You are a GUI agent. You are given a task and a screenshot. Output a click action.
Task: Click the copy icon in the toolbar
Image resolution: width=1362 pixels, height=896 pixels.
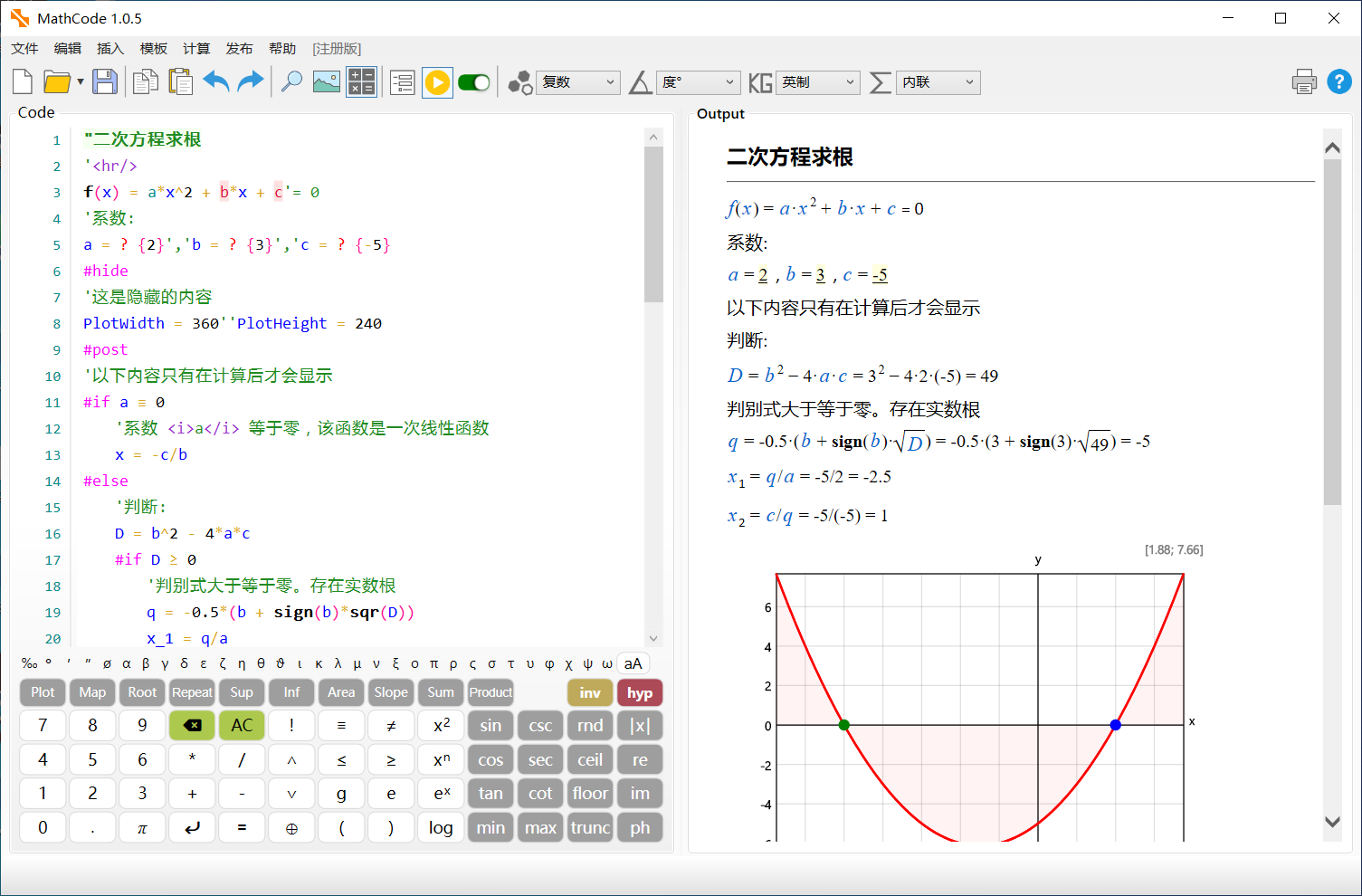(145, 82)
